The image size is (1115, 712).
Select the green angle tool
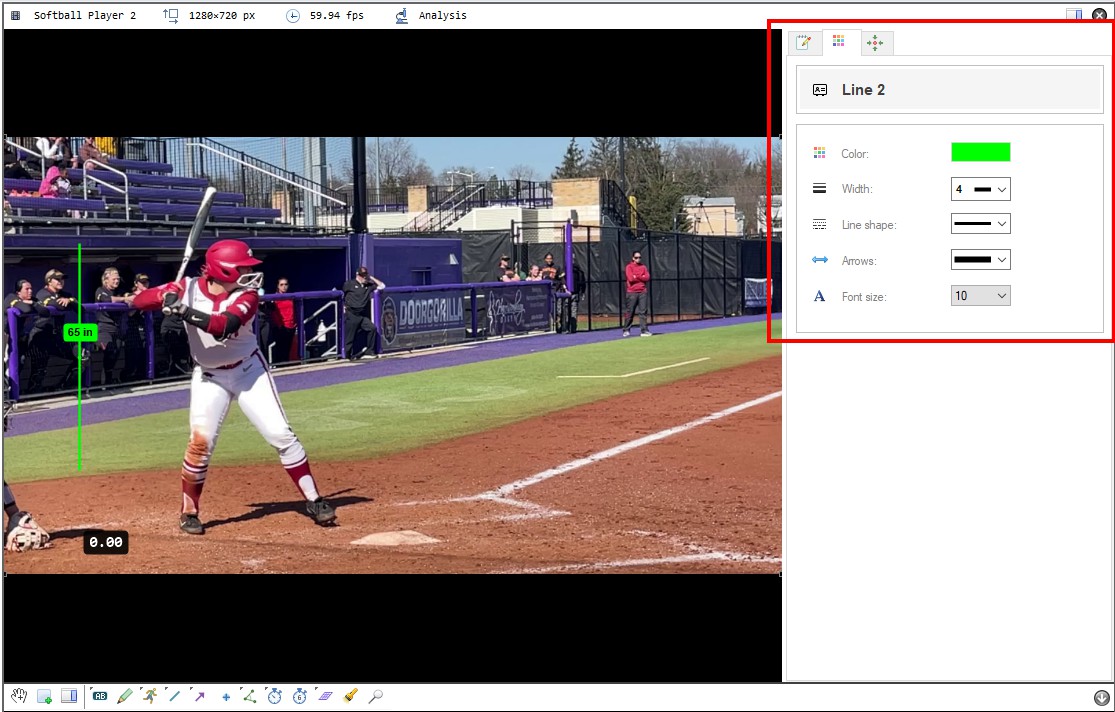click(x=250, y=696)
